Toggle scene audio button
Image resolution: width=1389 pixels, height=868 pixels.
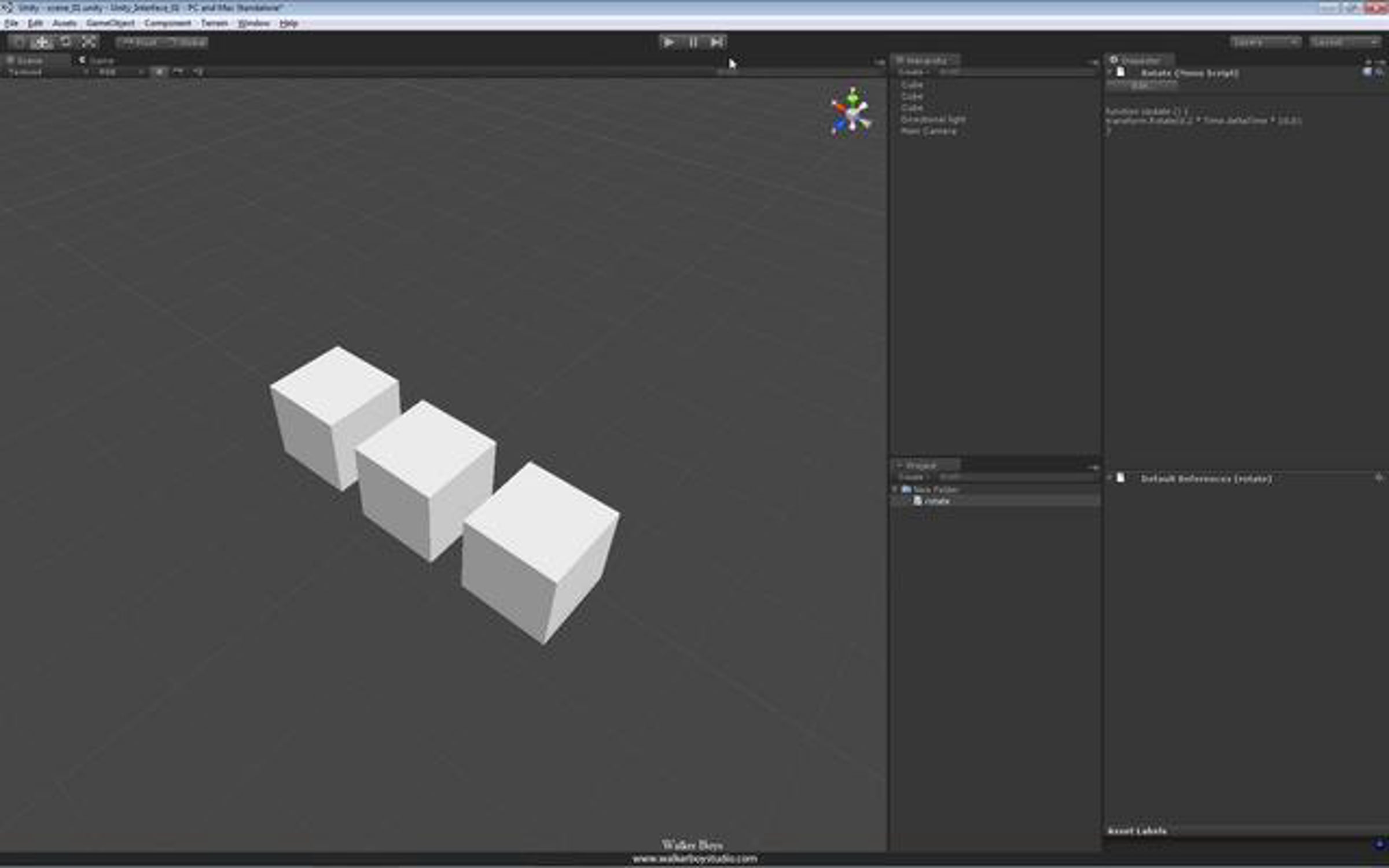(198, 72)
